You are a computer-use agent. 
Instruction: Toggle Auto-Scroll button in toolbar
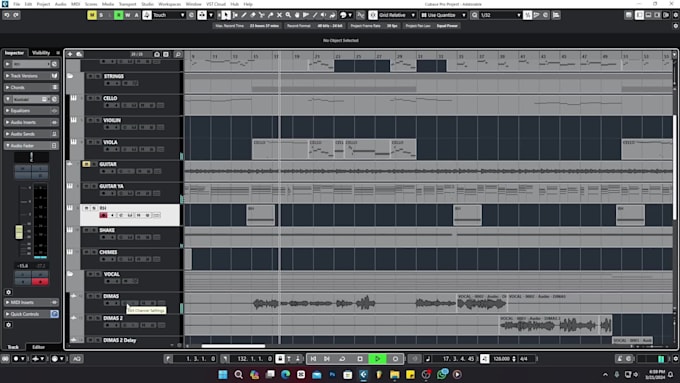tap(202, 15)
